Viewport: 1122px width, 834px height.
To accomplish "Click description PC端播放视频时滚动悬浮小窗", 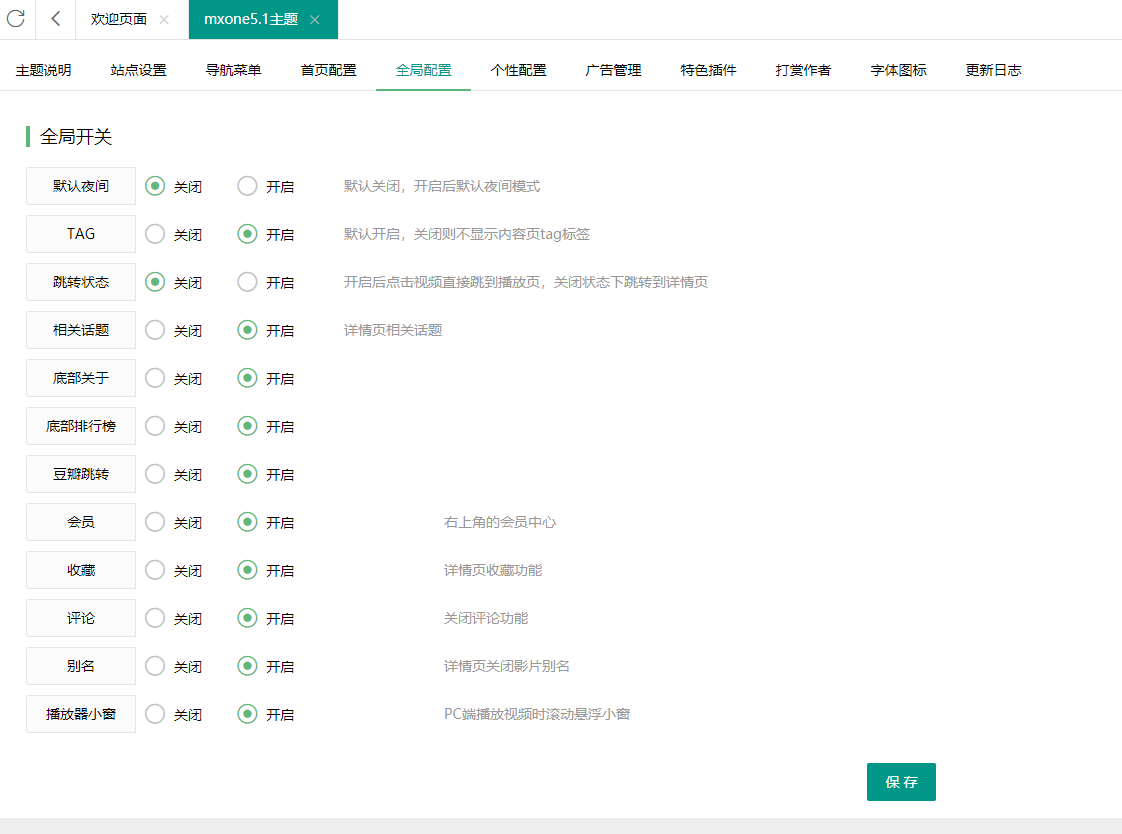I will pyautogui.click(x=537, y=714).
